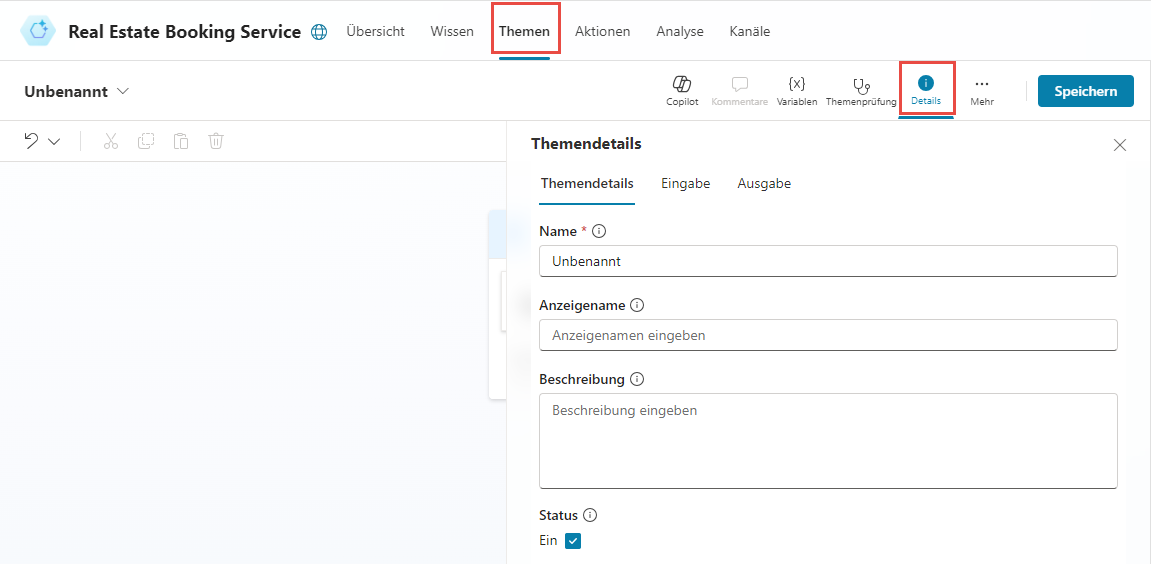
Task: Expand the Unbenannt topic name dropdown
Action: pos(123,91)
